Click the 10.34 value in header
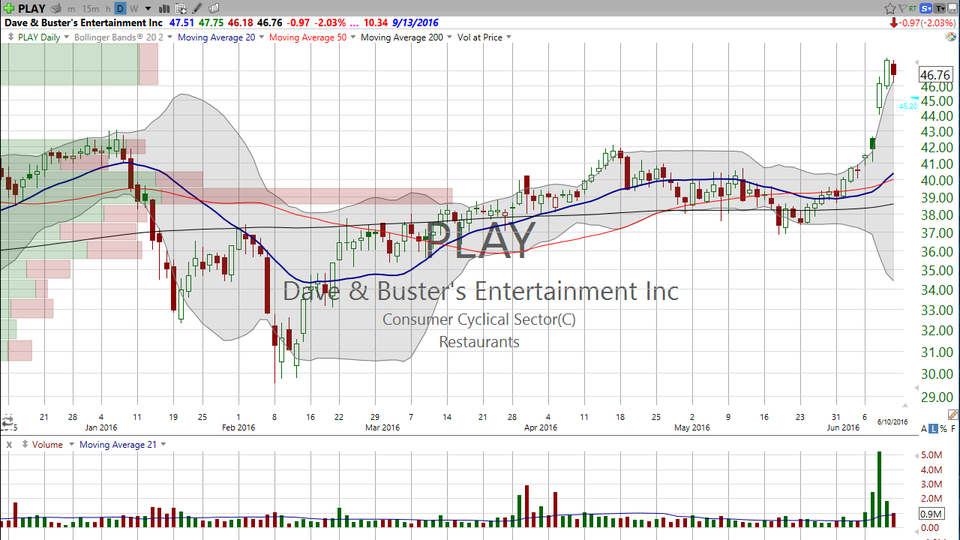 coord(375,23)
